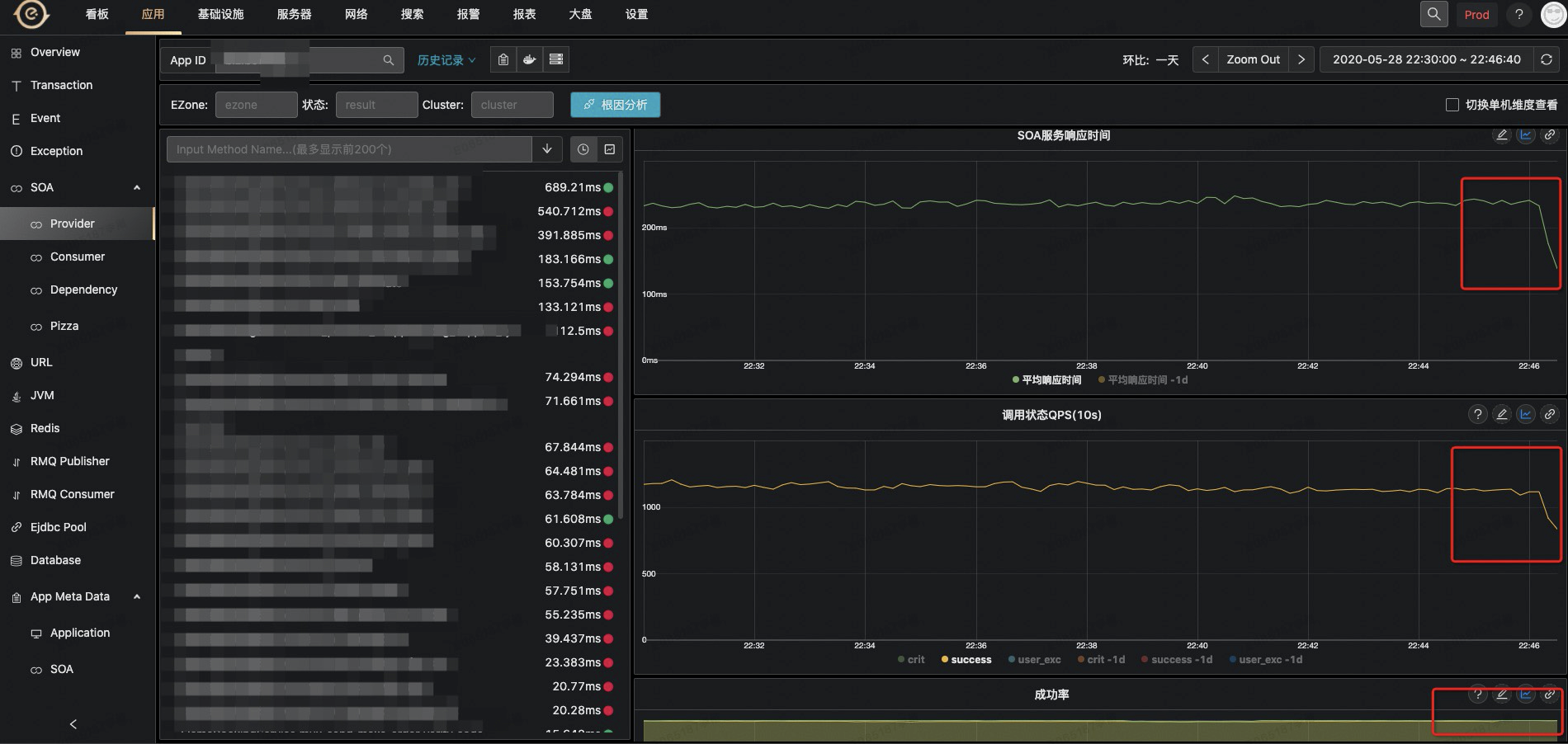This screenshot has height=744, width=1568.
Task: Click link icon on 调用状态QPS chart
Action: 1550,414
